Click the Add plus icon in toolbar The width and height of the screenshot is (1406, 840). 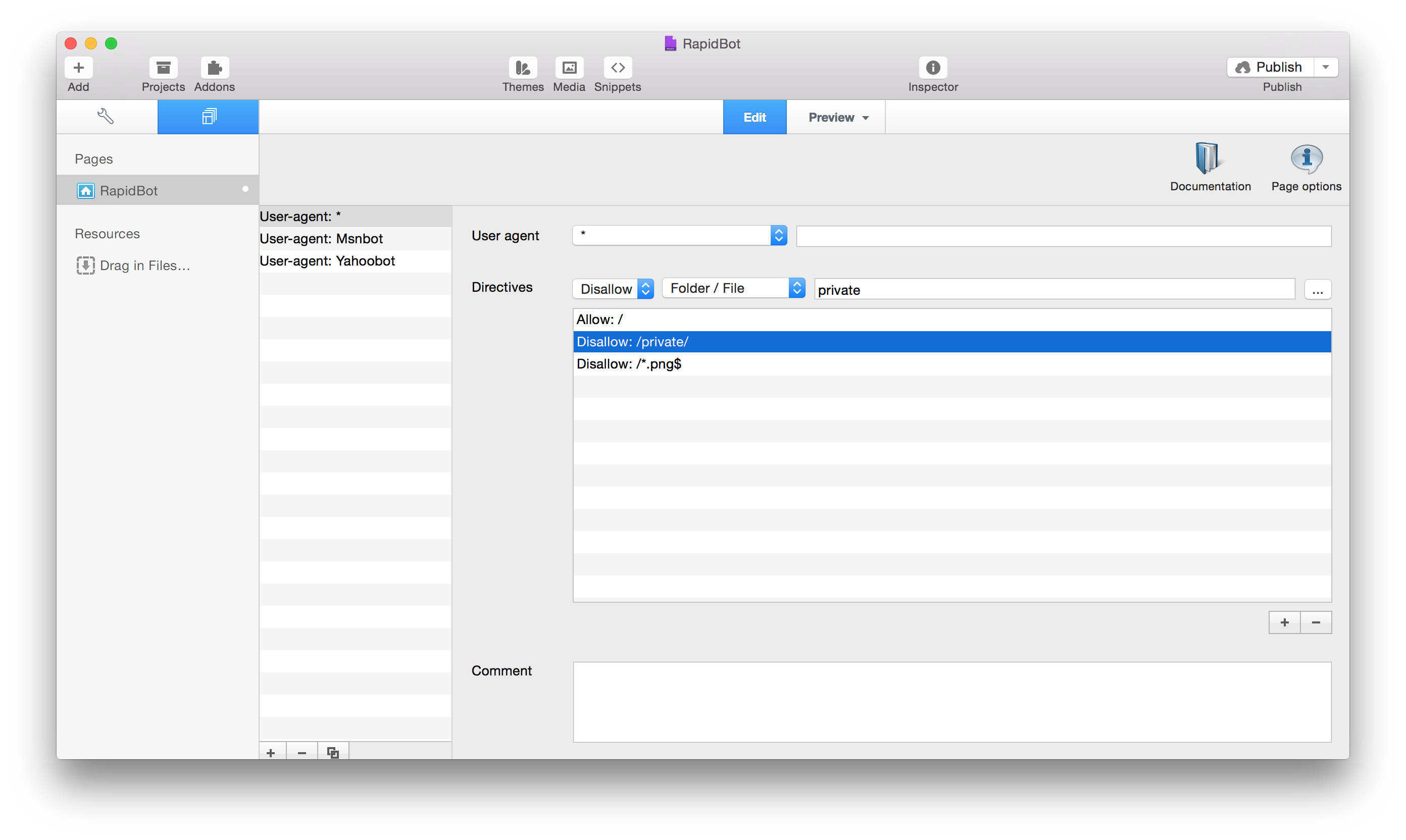click(79, 68)
